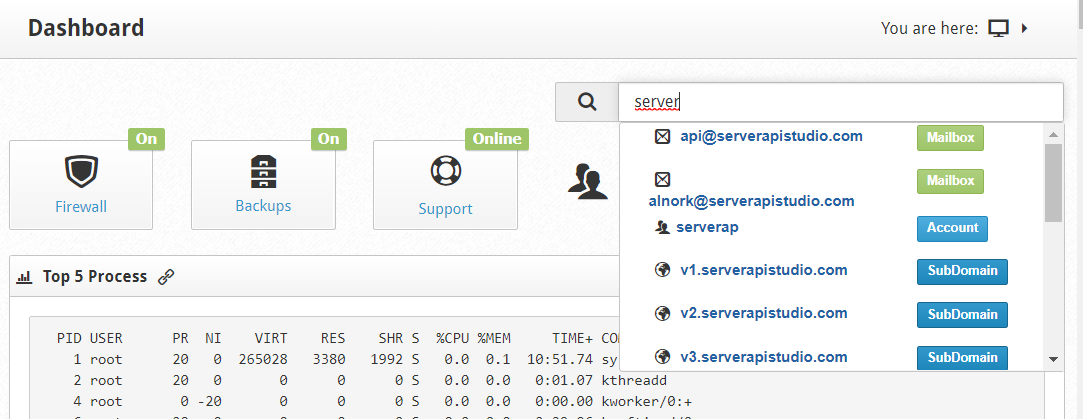Open the Firewall shield icon
This screenshot has height=419, width=1083.
pyautogui.click(x=81, y=171)
